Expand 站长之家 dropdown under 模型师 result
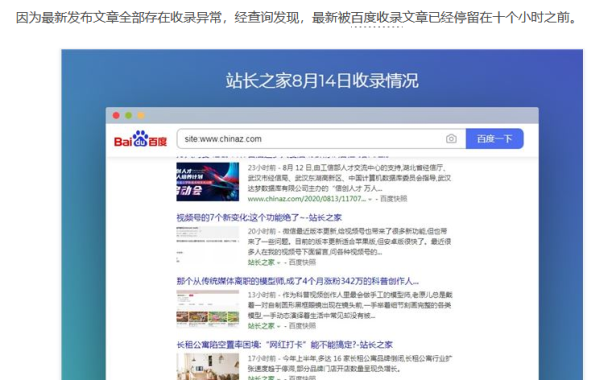 tap(279, 326)
